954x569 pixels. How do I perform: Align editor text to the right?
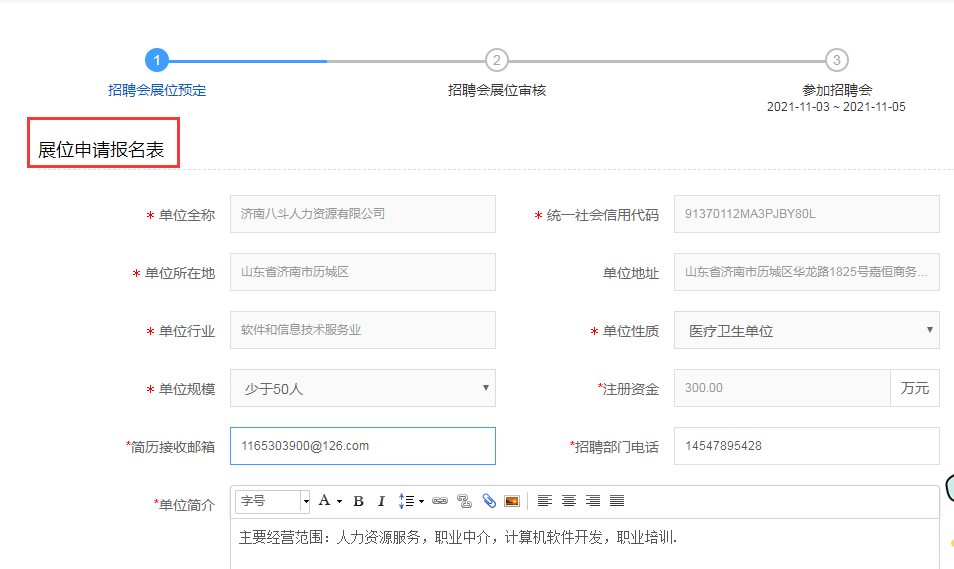[x=593, y=501]
